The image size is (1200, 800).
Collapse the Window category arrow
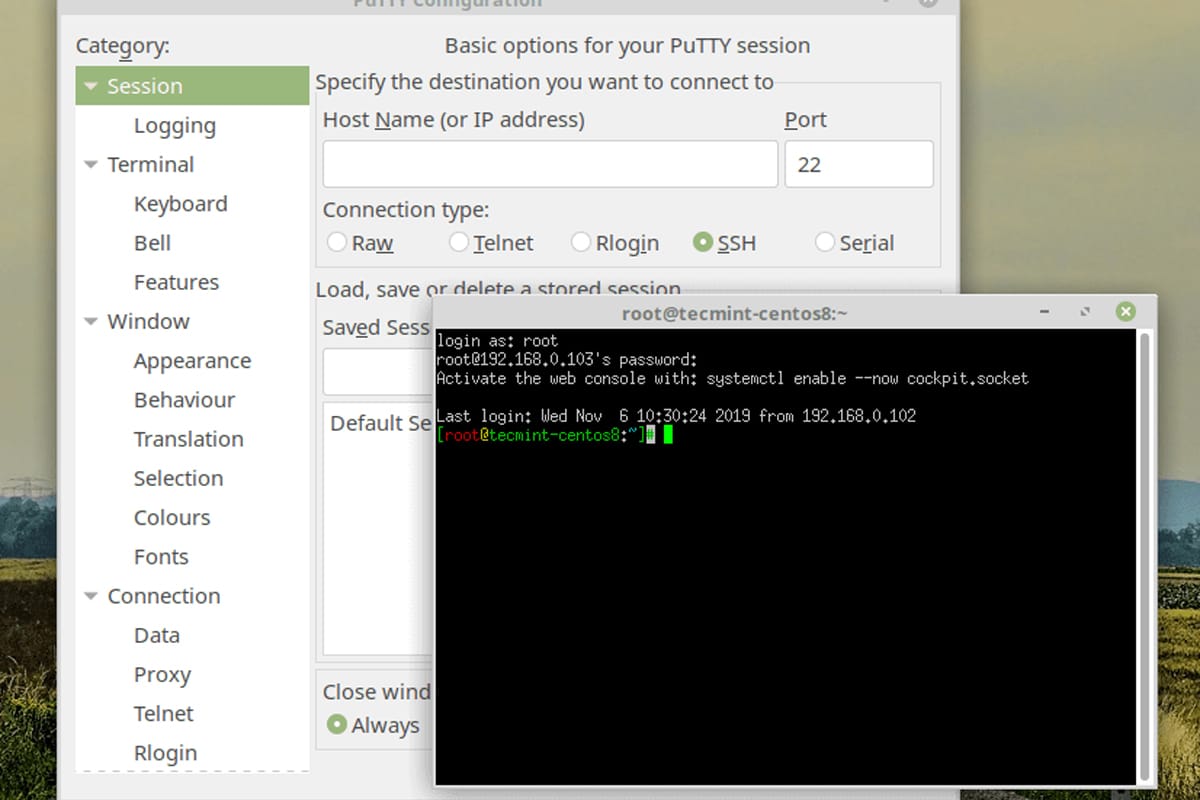(91, 322)
